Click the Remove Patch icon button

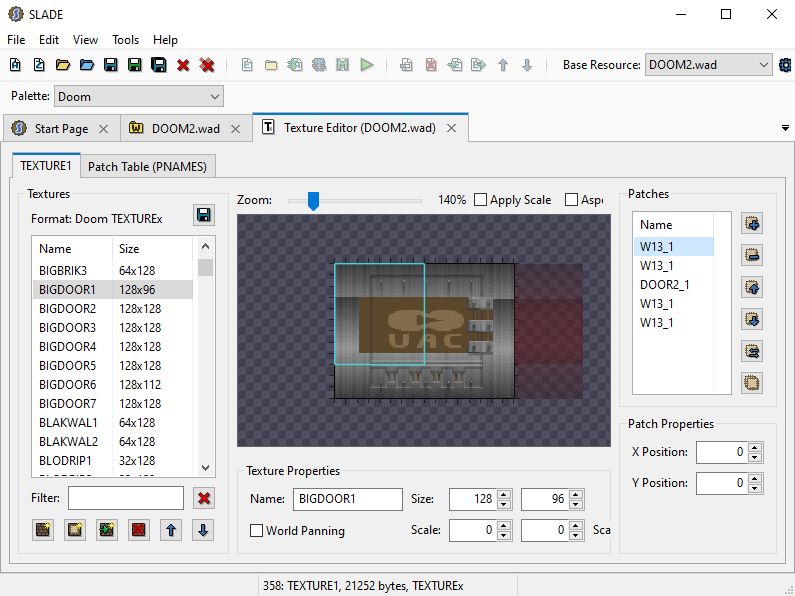(752, 255)
